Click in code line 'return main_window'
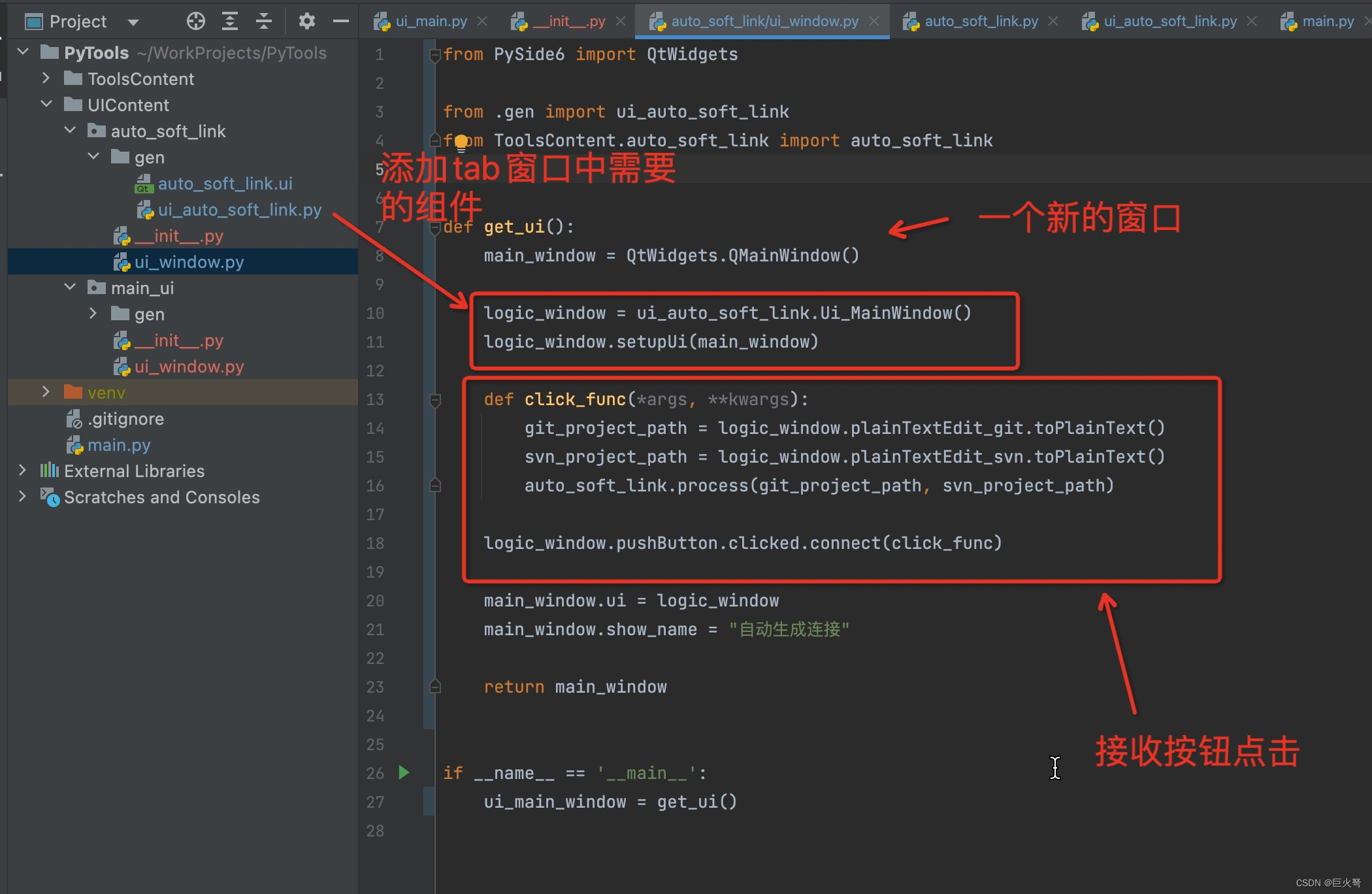The width and height of the screenshot is (1372, 894). pyautogui.click(x=575, y=687)
